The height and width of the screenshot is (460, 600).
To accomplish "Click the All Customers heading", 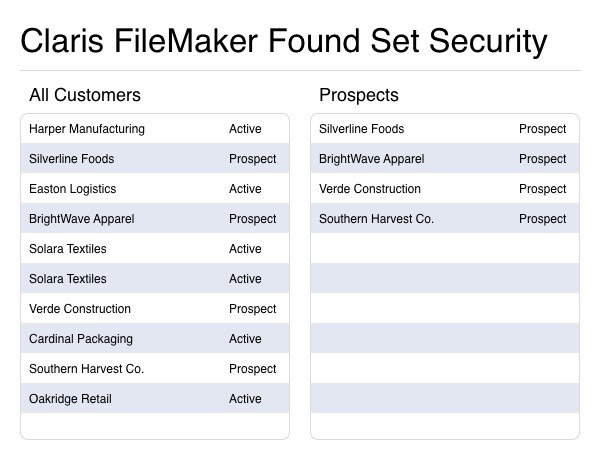I will pyautogui.click(x=85, y=95).
